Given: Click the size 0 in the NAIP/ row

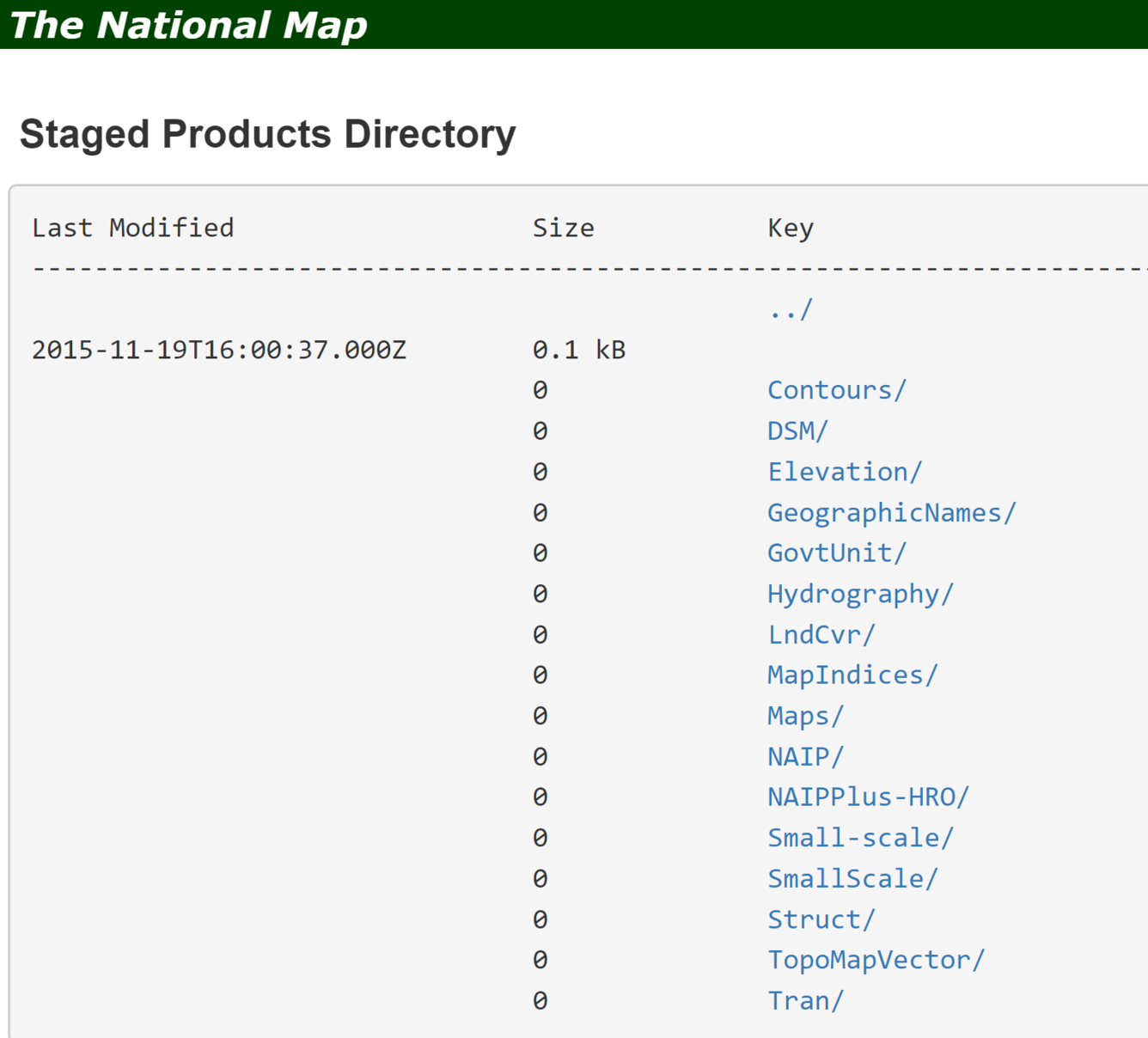Looking at the screenshot, I should tap(540, 757).
